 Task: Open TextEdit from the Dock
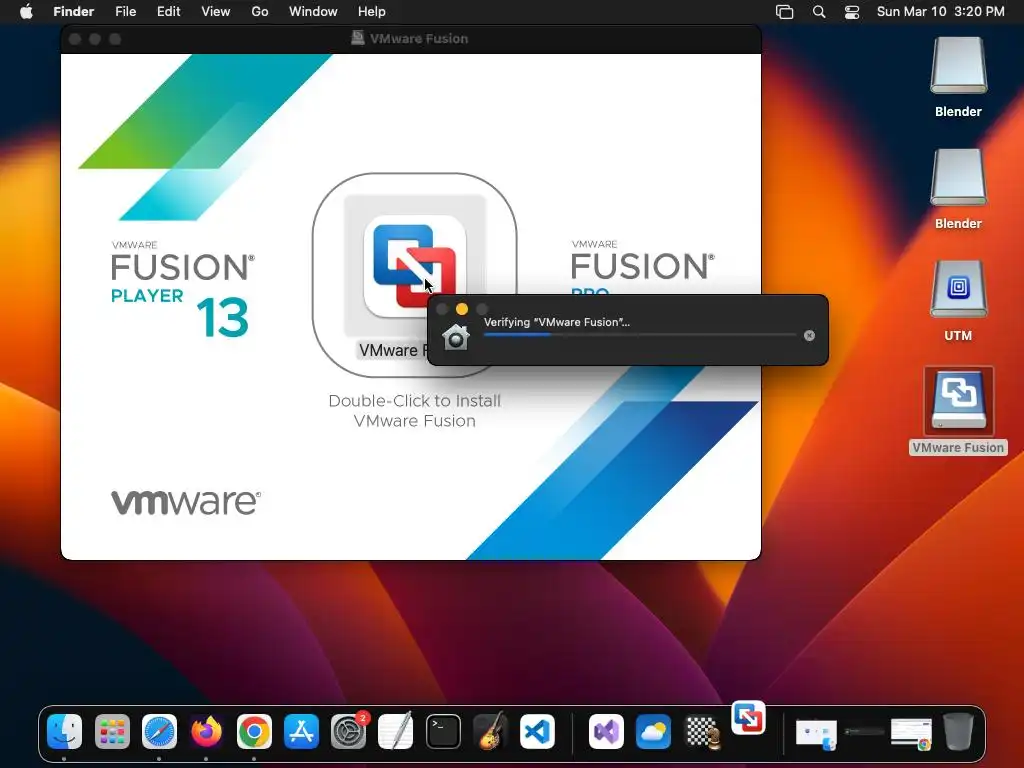click(x=396, y=731)
